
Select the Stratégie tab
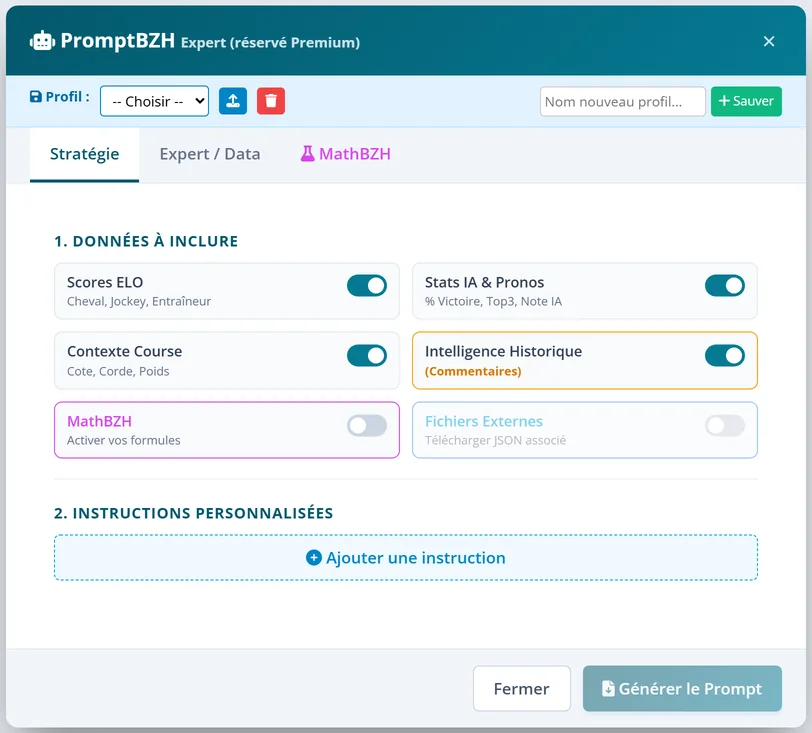pos(84,154)
